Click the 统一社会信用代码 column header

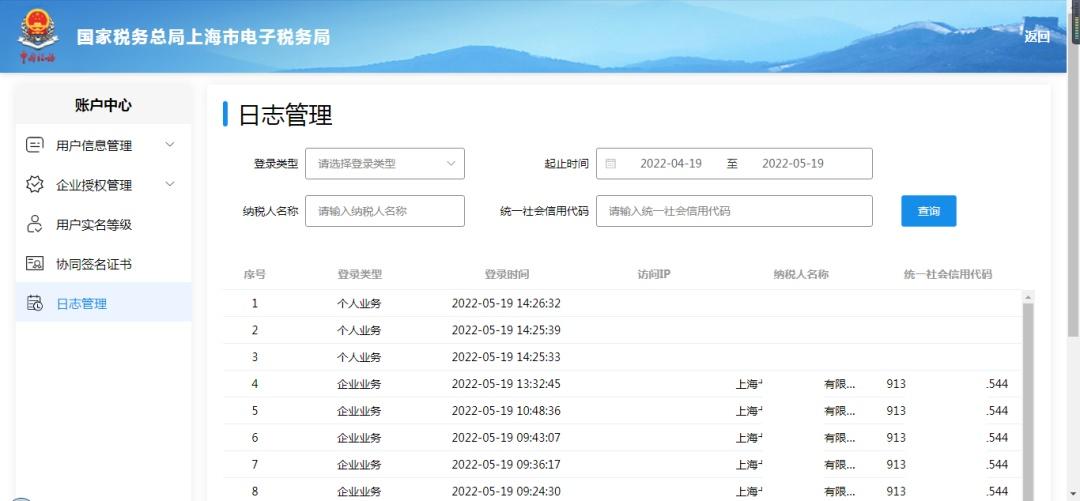[948, 274]
